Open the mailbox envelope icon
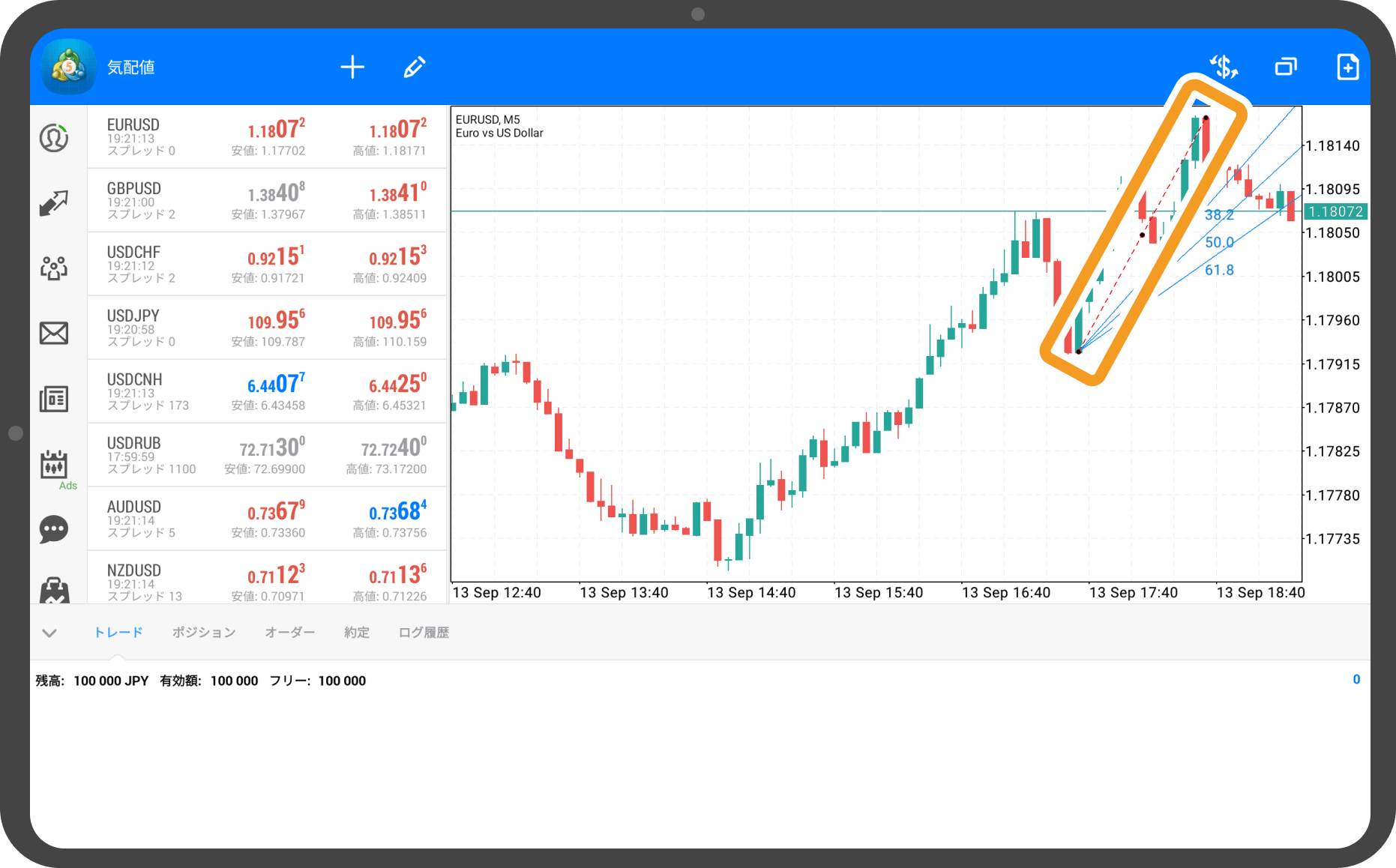The height and width of the screenshot is (868, 1396). pos(54,333)
